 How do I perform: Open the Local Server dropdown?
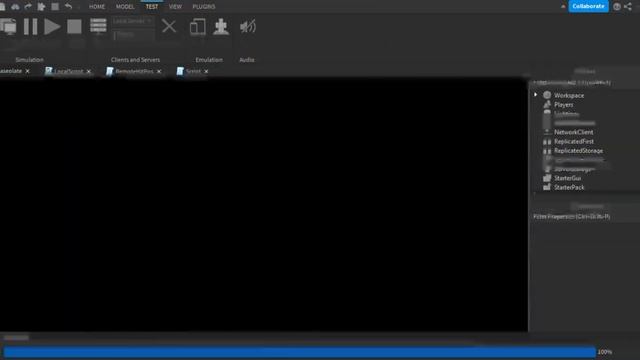[x=133, y=21]
